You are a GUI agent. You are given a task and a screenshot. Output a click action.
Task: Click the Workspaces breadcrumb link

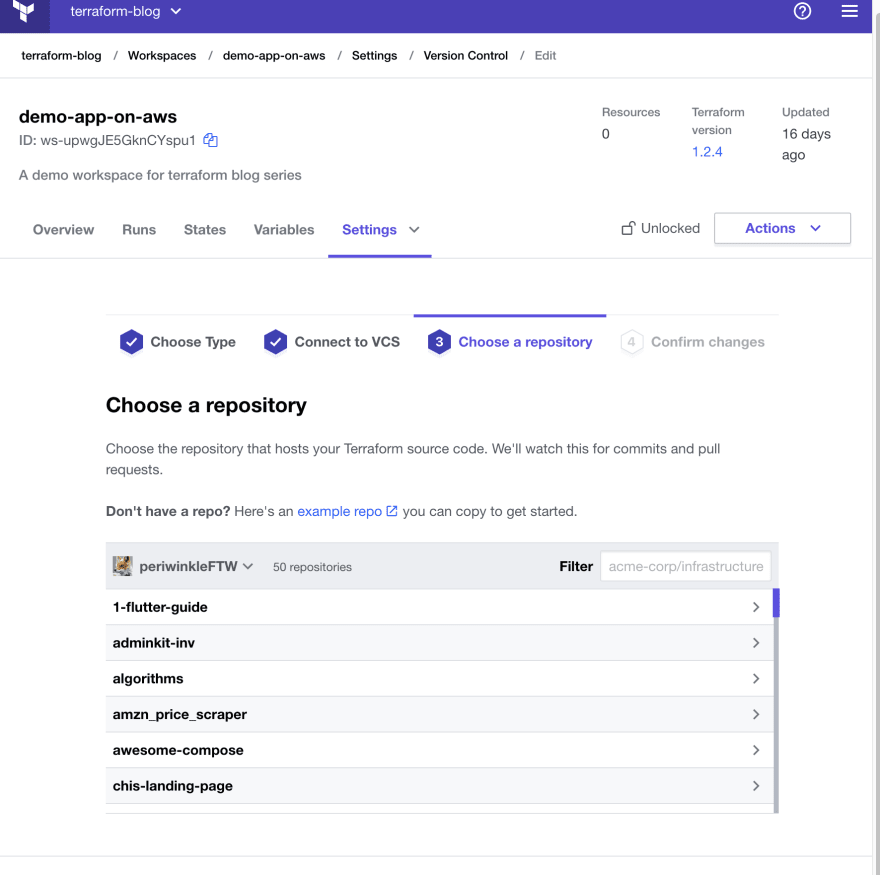pos(162,56)
